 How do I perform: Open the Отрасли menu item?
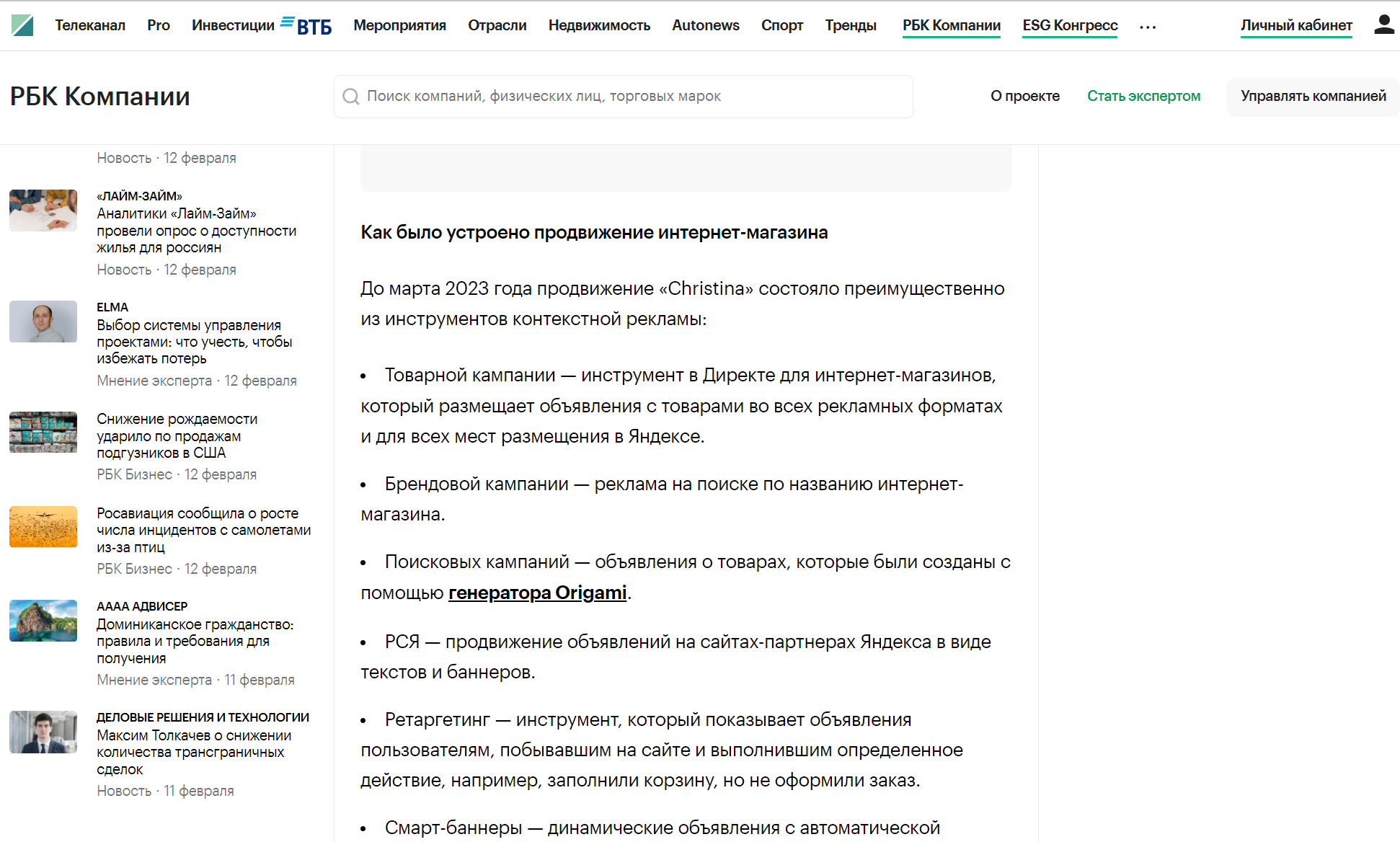[497, 25]
